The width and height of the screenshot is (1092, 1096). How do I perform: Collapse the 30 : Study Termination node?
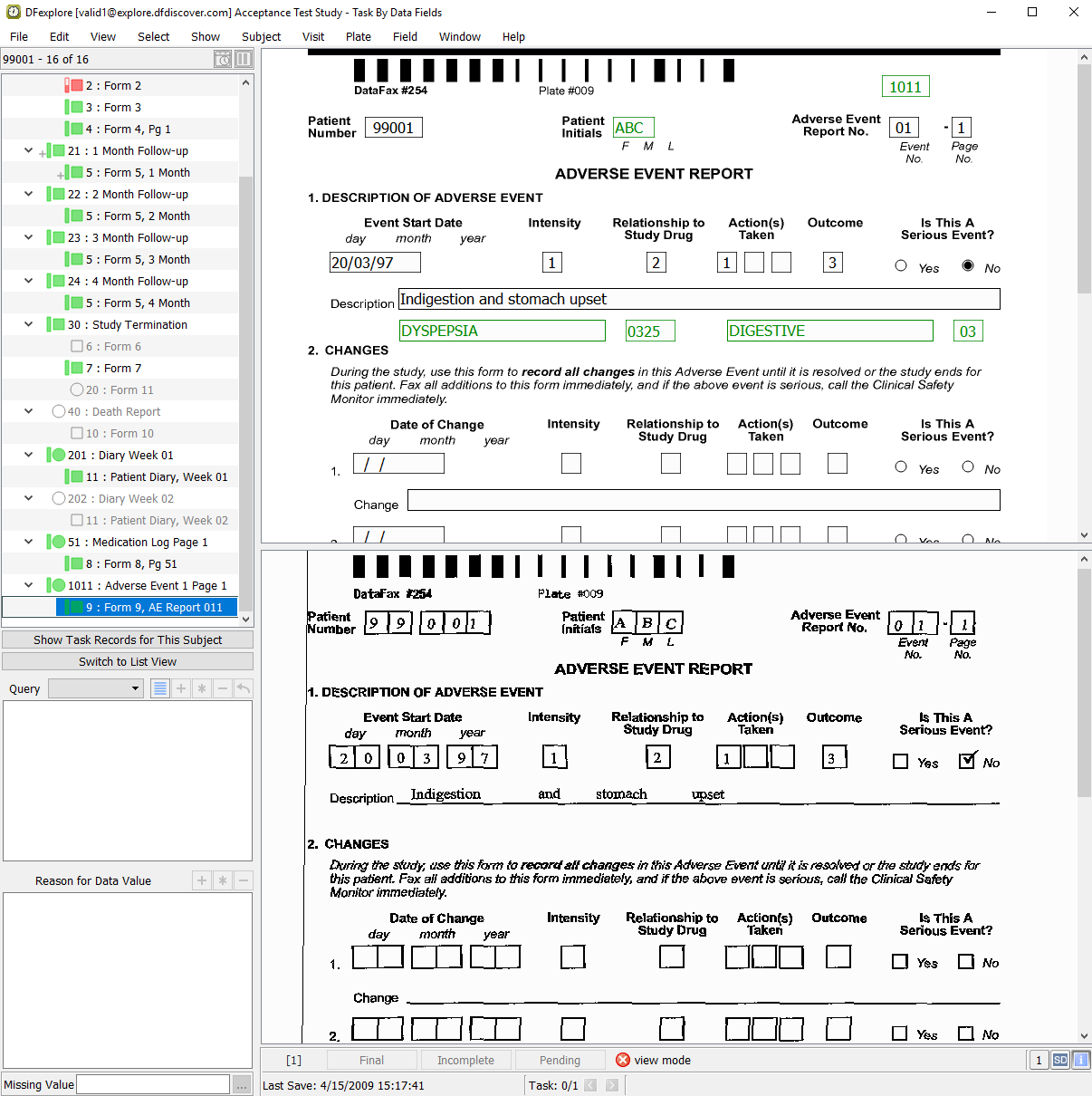28,324
